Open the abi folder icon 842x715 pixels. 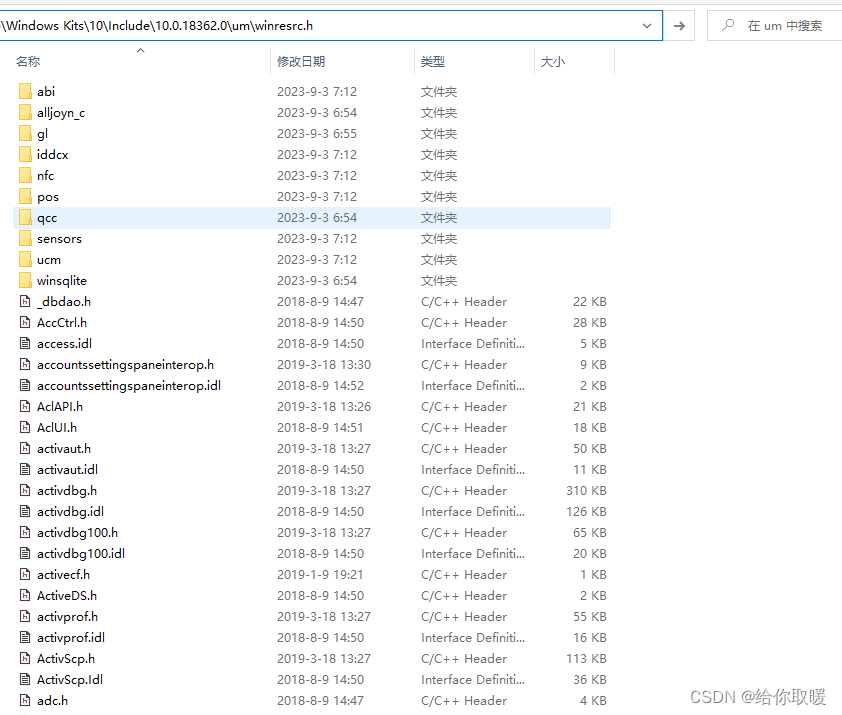(x=24, y=91)
